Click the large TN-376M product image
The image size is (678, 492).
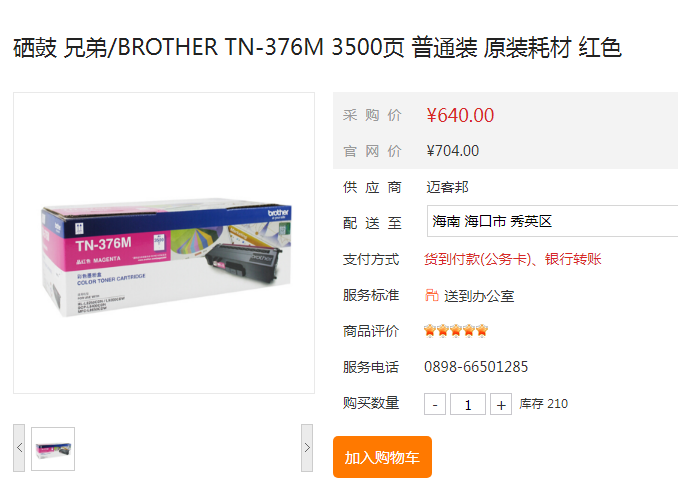point(164,243)
